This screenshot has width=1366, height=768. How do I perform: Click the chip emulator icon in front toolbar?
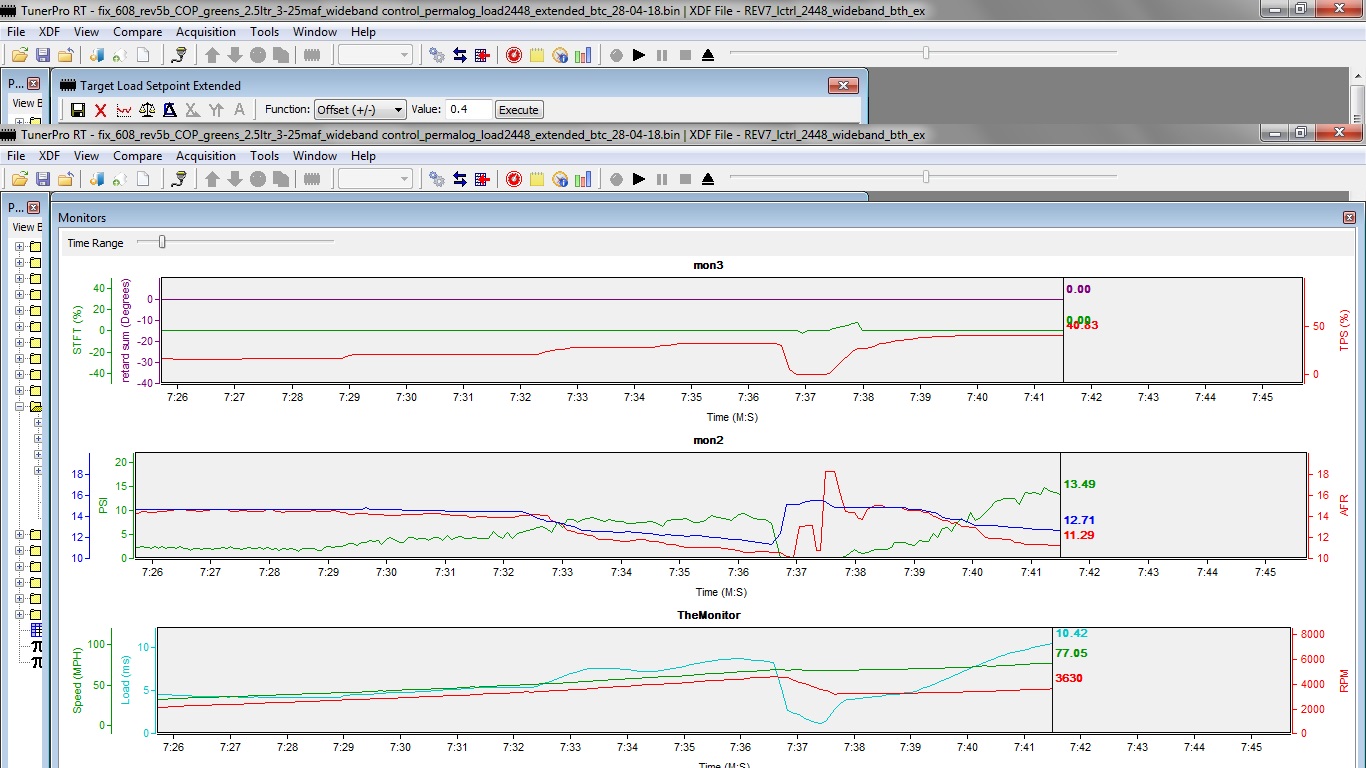[312, 179]
